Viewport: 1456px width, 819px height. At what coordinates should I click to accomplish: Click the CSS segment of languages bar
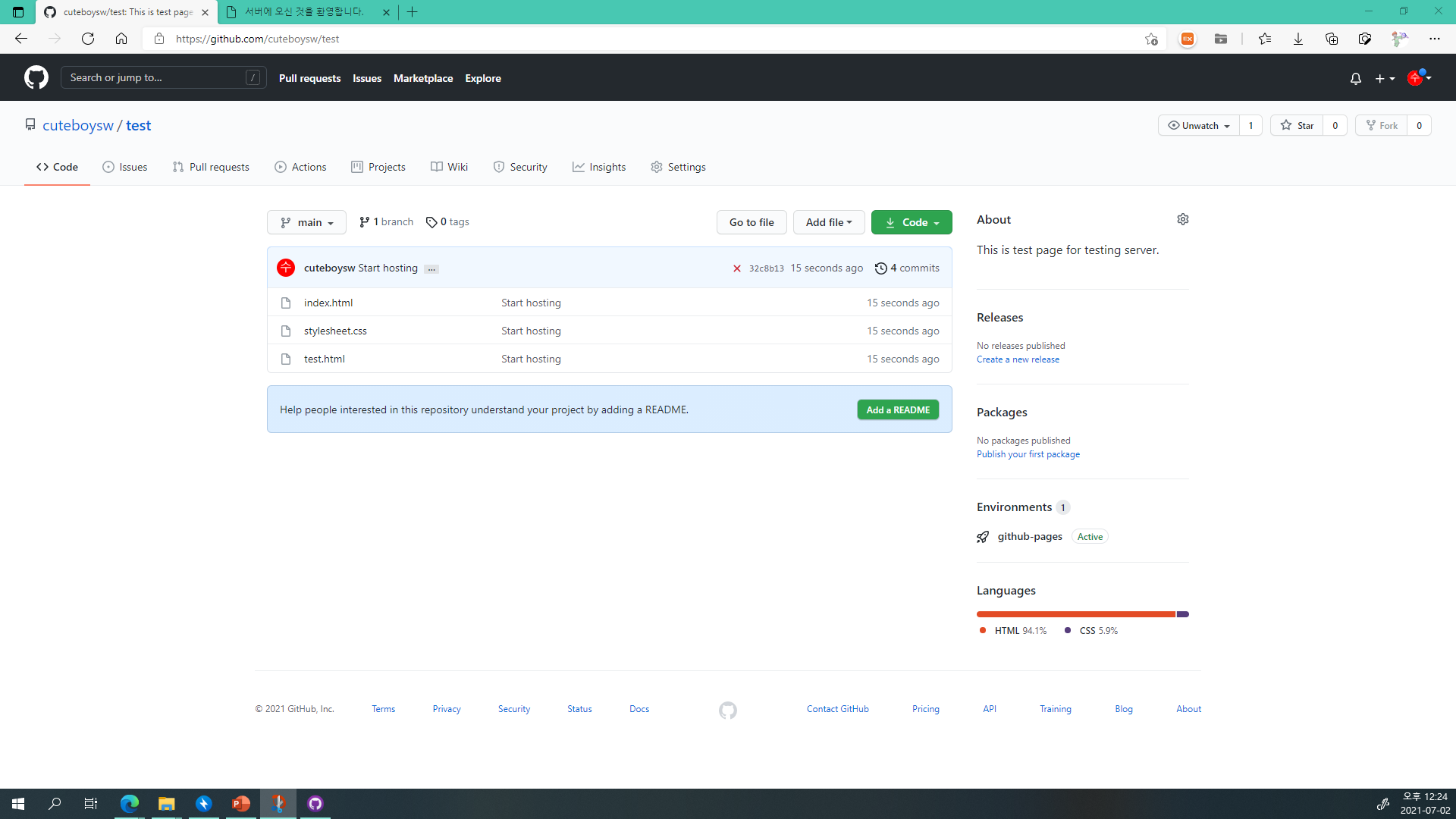pos(1183,614)
